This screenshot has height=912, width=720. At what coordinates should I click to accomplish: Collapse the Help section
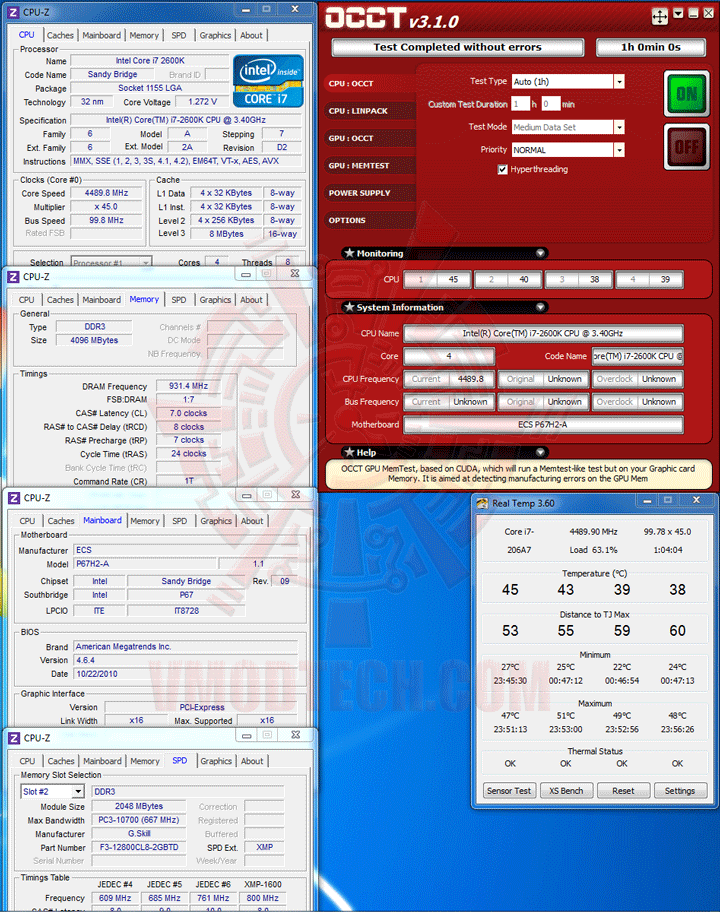coord(540,452)
